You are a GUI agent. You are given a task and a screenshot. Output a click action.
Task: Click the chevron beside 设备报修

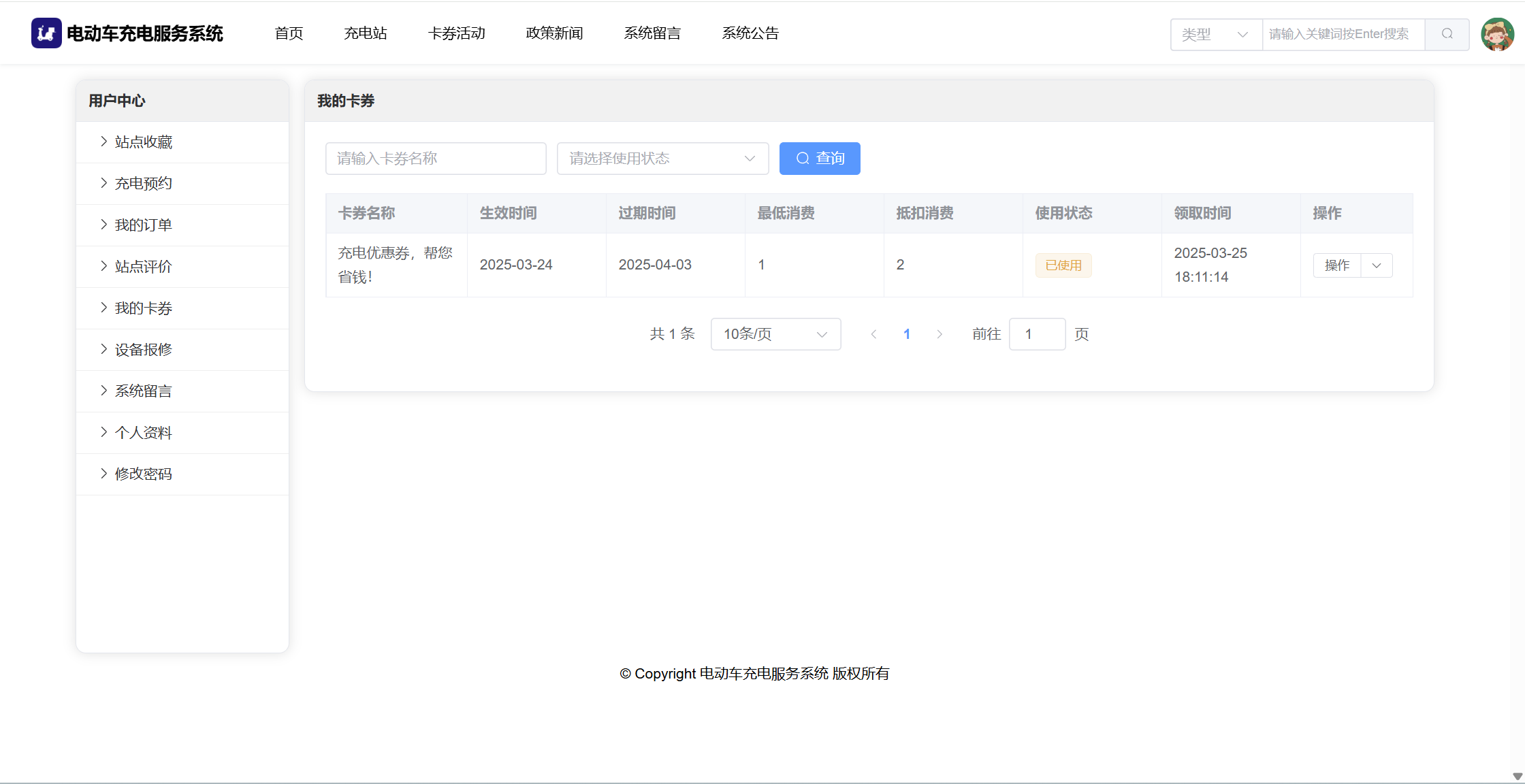(x=104, y=349)
